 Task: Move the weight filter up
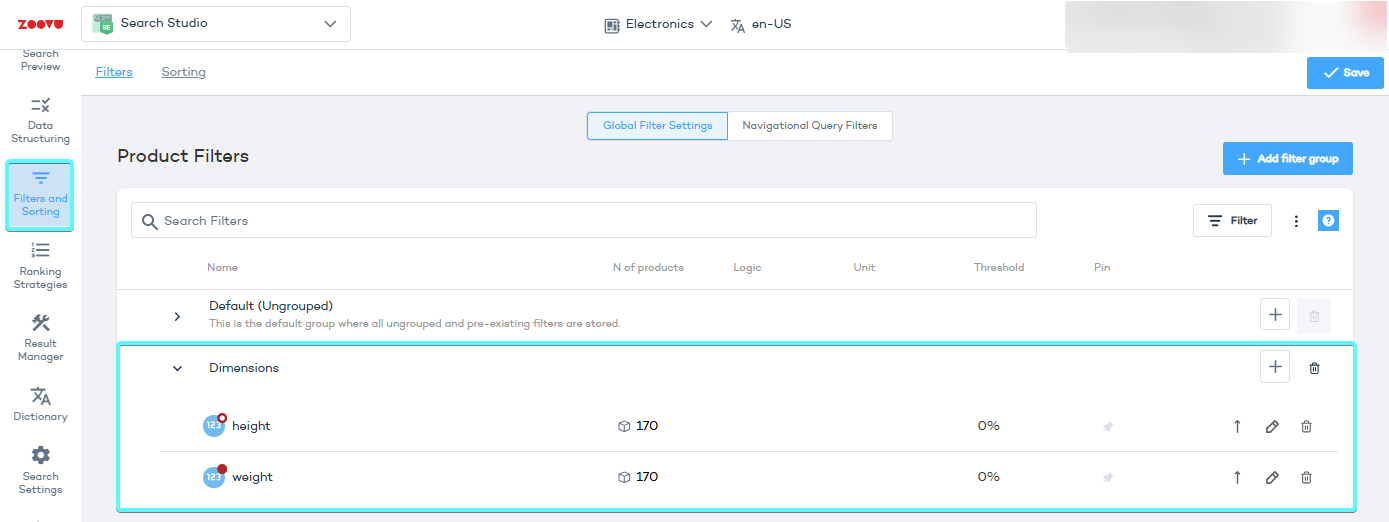[1237, 478]
